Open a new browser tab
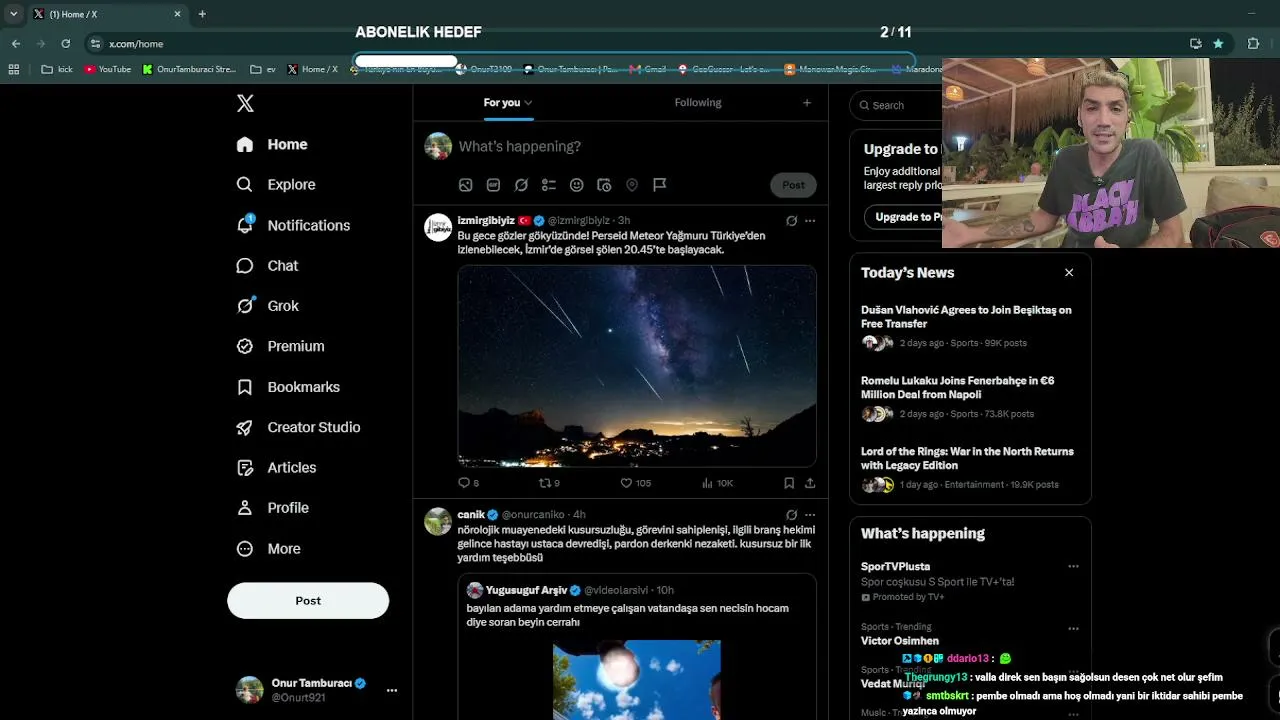 [202, 14]
